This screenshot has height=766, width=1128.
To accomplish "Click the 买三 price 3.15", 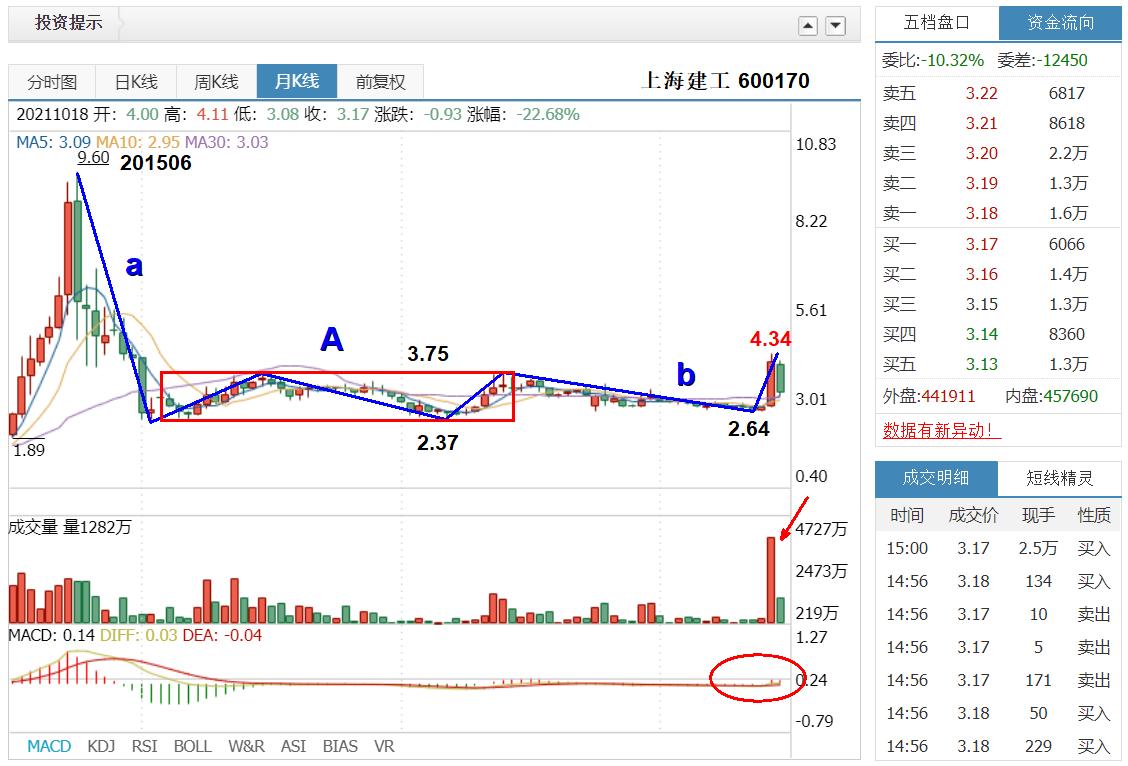I will [981, 304].
